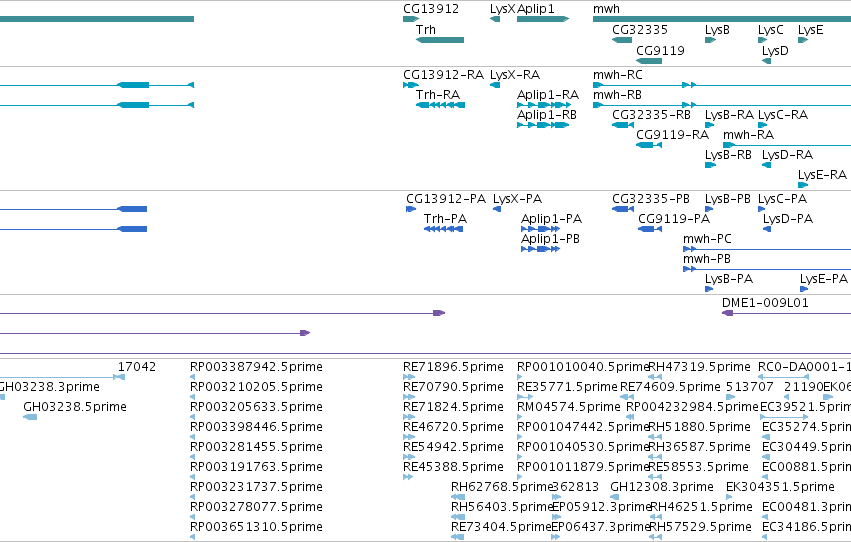Select EST RP003205633.5prime

click(256, 407)
